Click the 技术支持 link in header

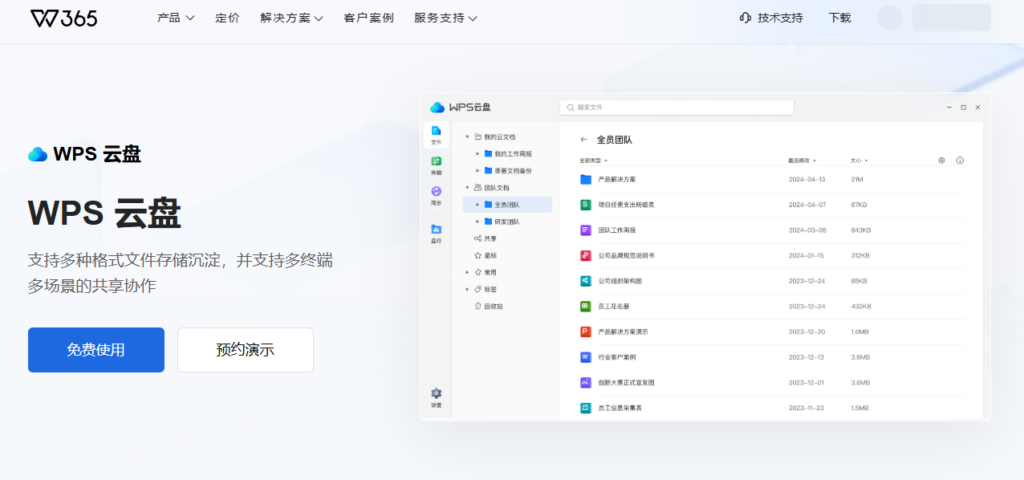pyautogui.click(x=780, y=18)
